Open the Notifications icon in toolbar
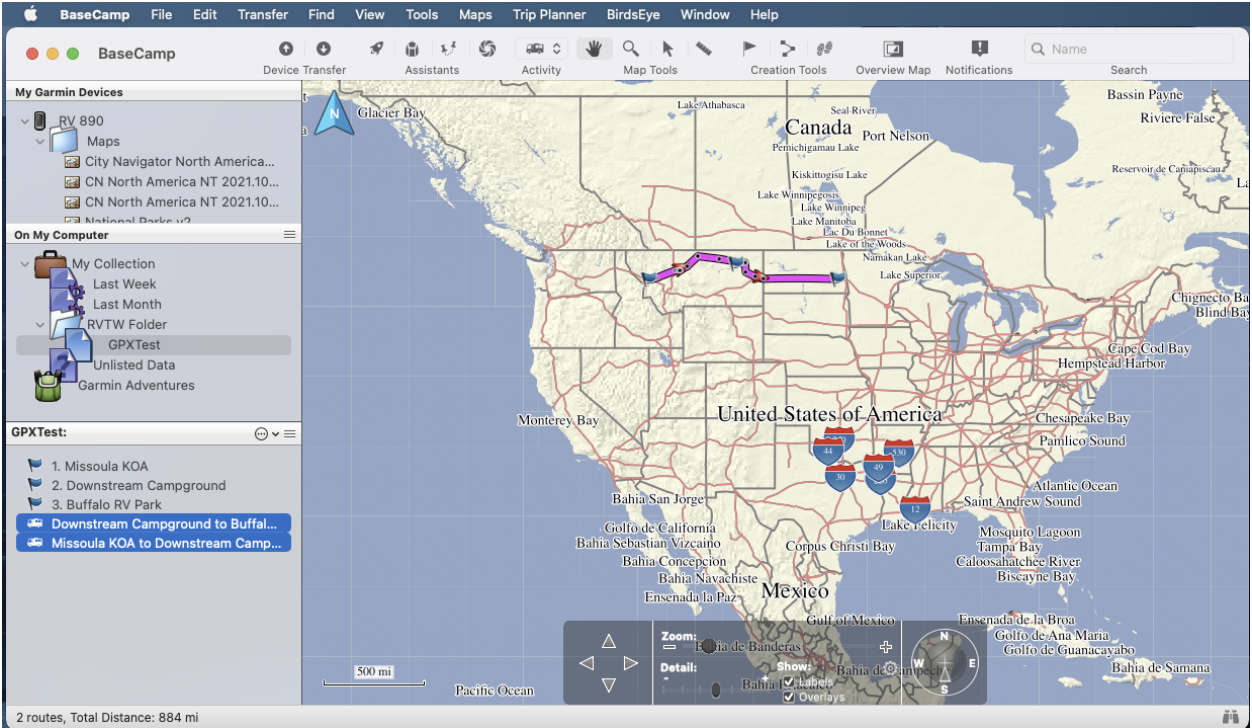The image size is (1252, 728). point(980,48)
